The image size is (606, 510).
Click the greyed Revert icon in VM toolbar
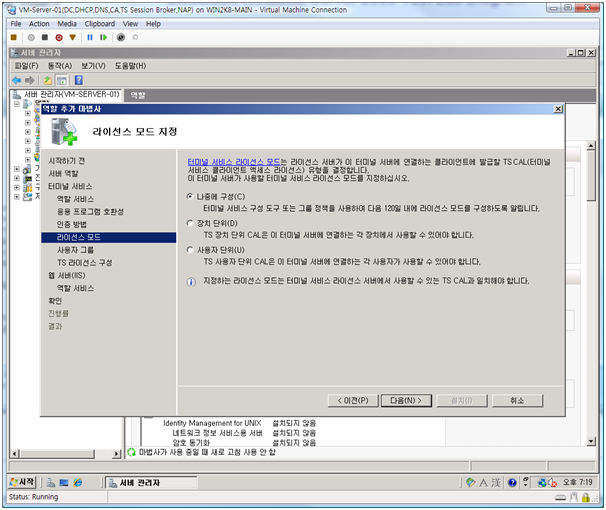135,37
